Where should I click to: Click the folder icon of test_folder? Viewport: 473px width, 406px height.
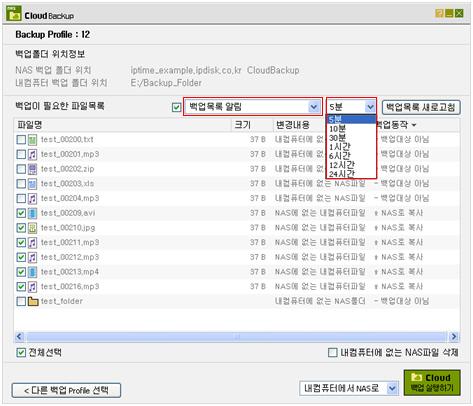33,301
